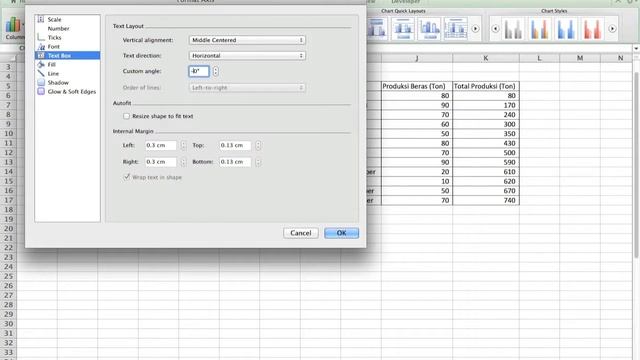Click the Fill paint bucket icon
The image size is (640, 360).
[x=41, y=64]
